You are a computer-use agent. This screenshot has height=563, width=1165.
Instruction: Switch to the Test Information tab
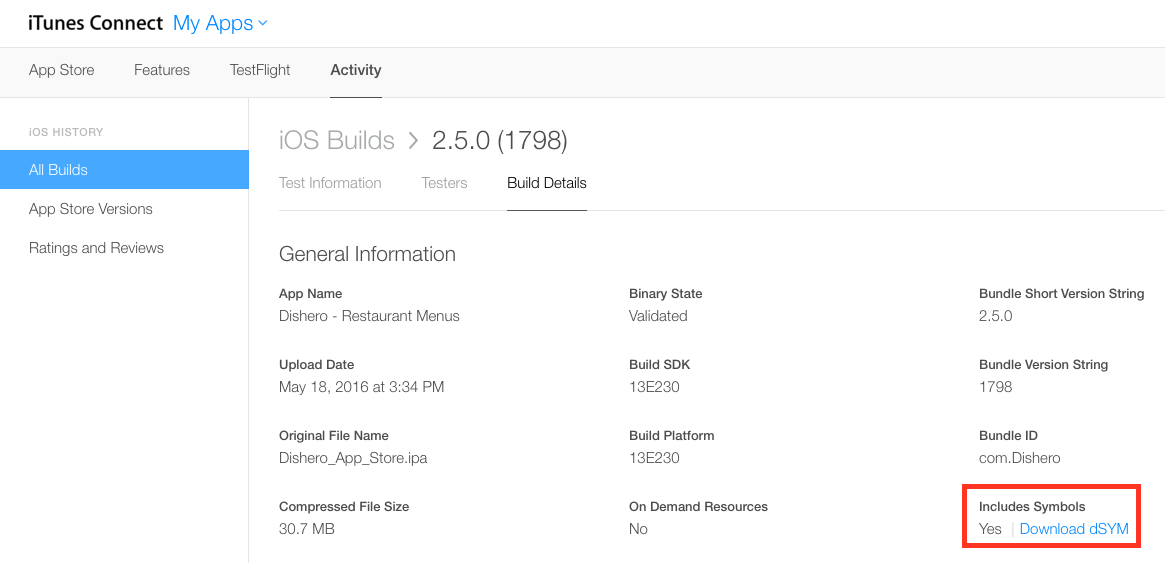tap(330, 183)
